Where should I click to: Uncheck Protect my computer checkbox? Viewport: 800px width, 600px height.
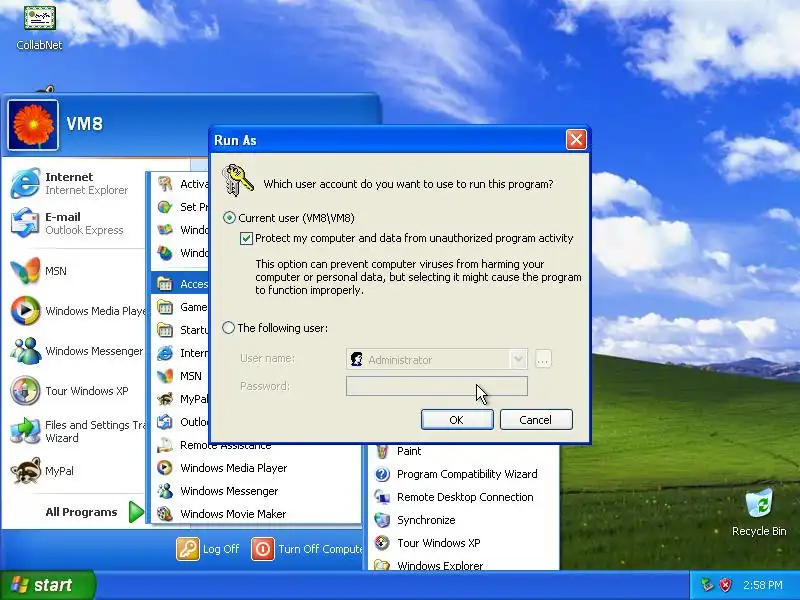click(x=246, y=238)
